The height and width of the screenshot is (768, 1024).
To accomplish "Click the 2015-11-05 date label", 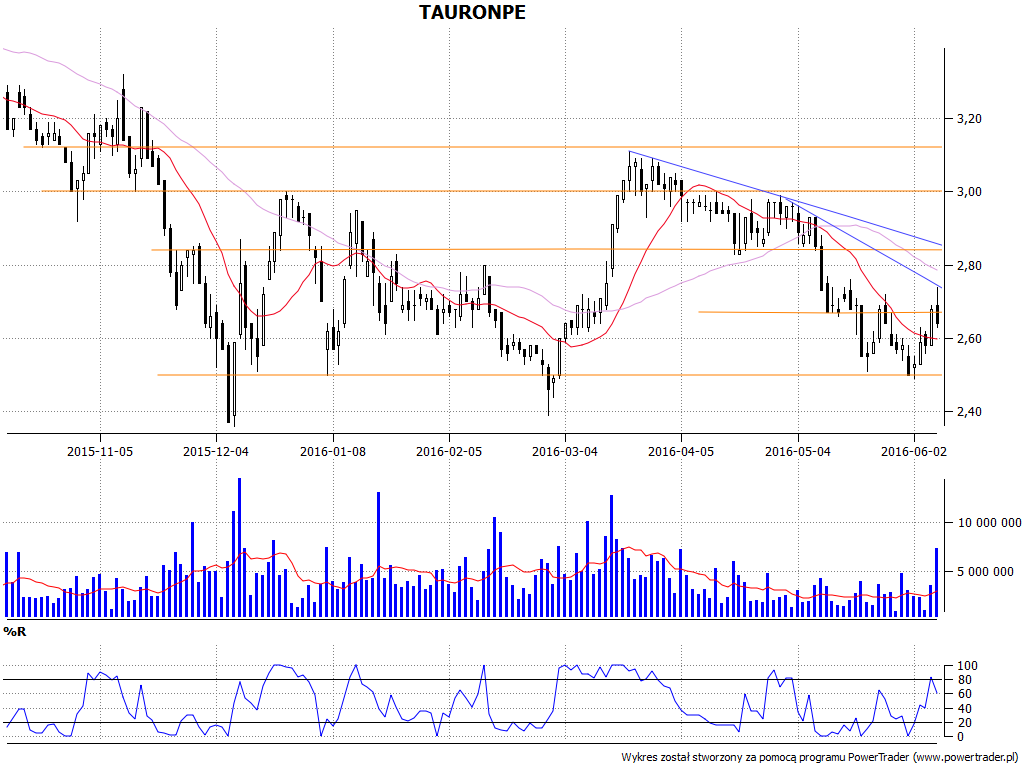I will click(x=100, y=451).
